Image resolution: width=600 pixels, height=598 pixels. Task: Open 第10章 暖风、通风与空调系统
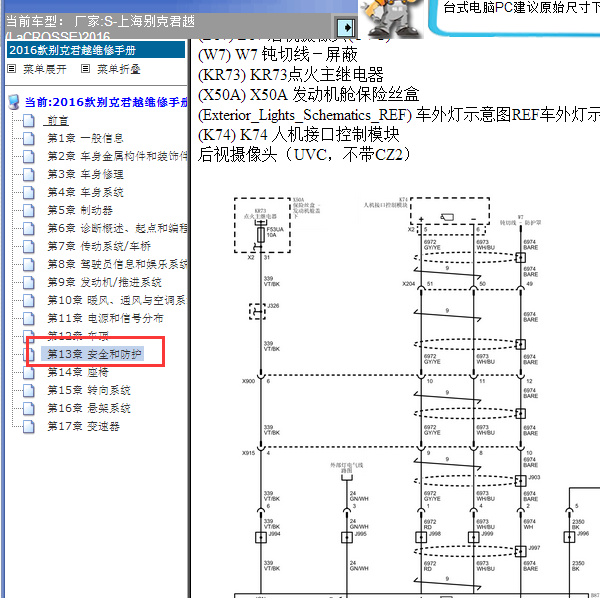pyautogui.click(x=116, y=300)
